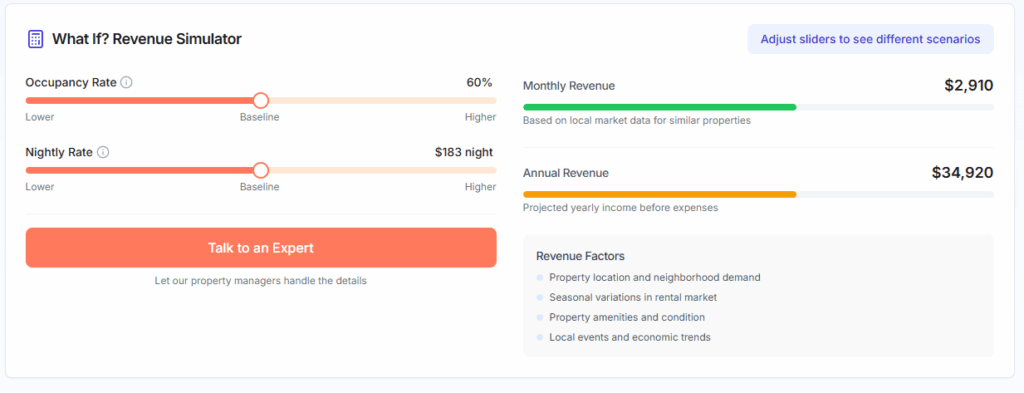Set Occupancy Rate slider to Higher end
This screenshot has height=393, width=1024.
[x=494, y=101]
